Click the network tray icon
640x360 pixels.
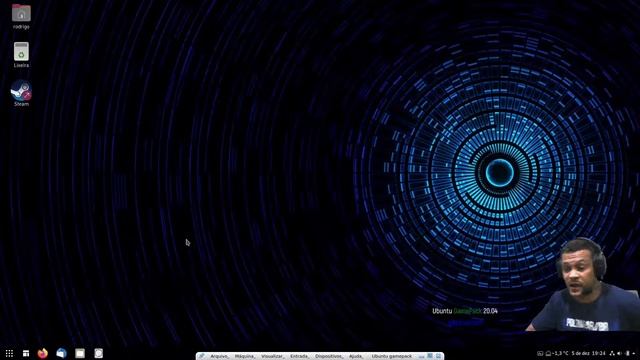tap(612, 353)
